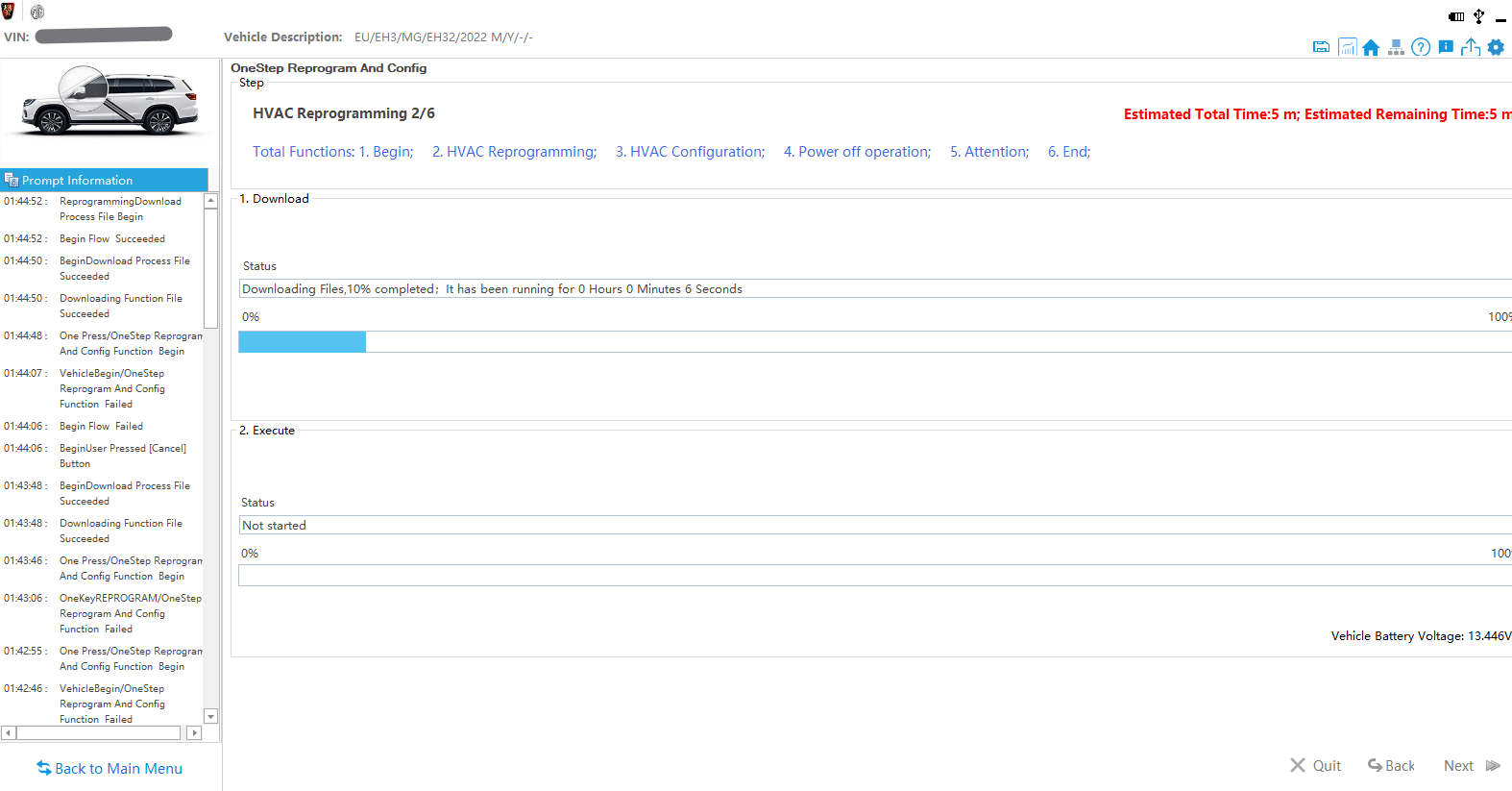Click the USB connection status icon
Viewport: 1512px width, 791px height.
(x=1478, y=16)
